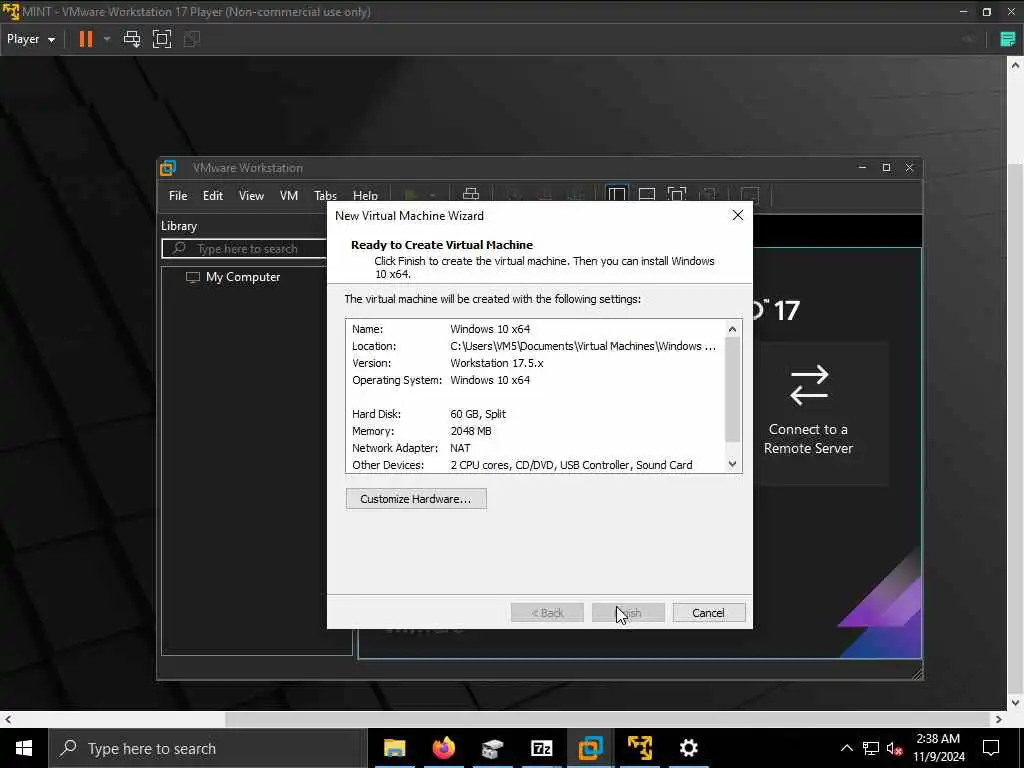Open the network status tray icon
The width and height of the screenshot is (1024, 768).
(x=871, y=748)
